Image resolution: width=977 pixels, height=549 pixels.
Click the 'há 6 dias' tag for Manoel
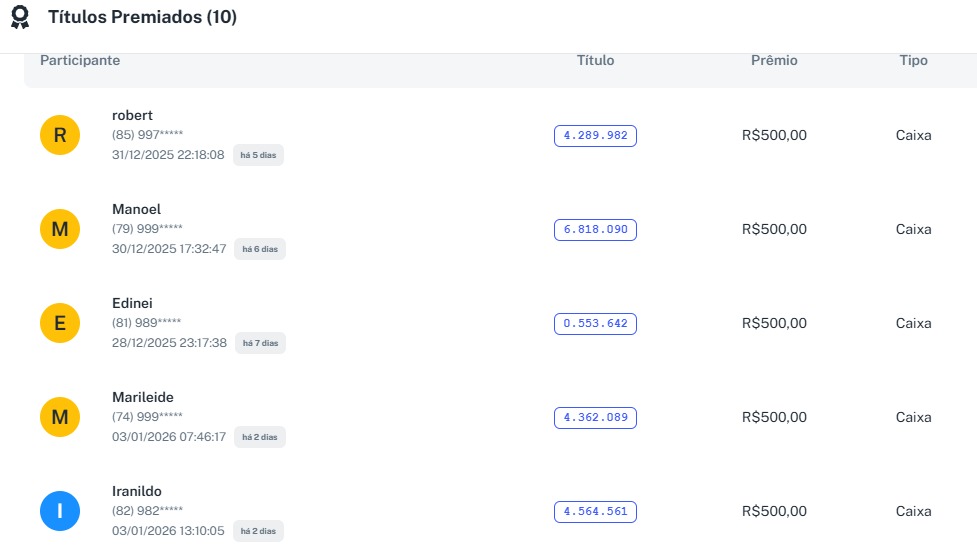[260, 249]
